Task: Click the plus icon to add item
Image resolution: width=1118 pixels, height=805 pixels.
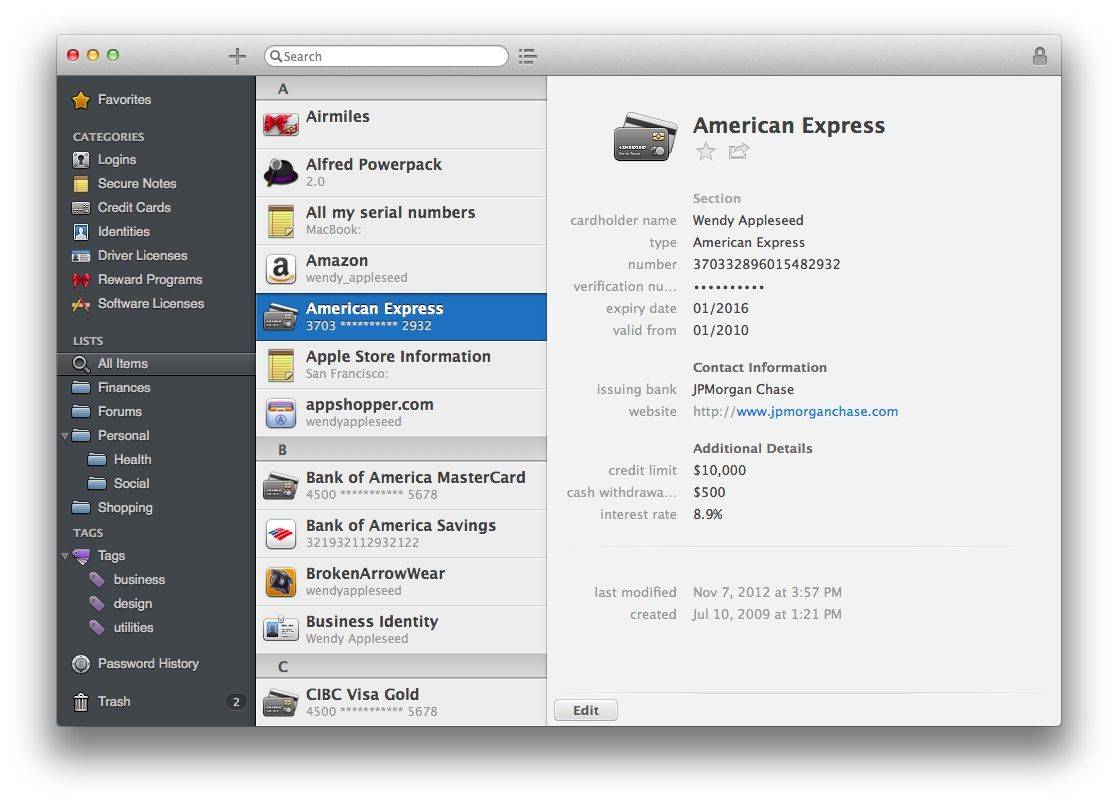Action: 237,56
